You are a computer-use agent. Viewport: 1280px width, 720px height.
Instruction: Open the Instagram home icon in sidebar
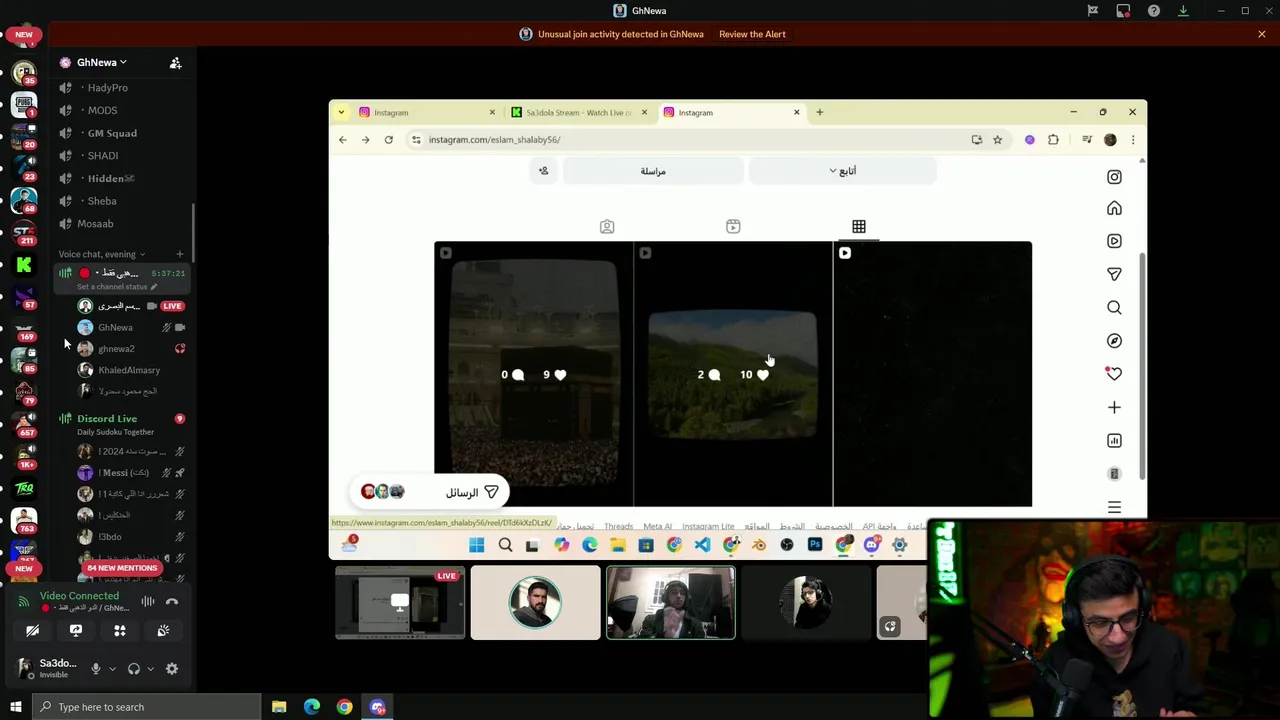[1114, 208]
